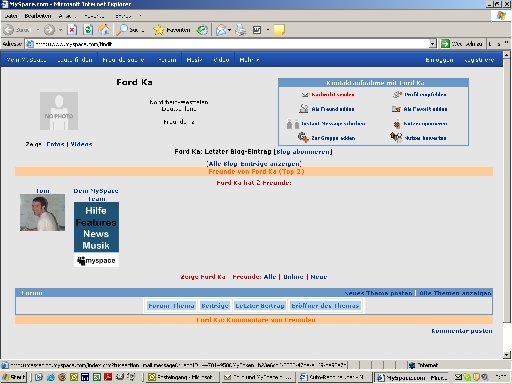Viewport: 512px width, 384px height.
Task: Click the Internet Explorer quick launch icon
Action: [51, 377]
